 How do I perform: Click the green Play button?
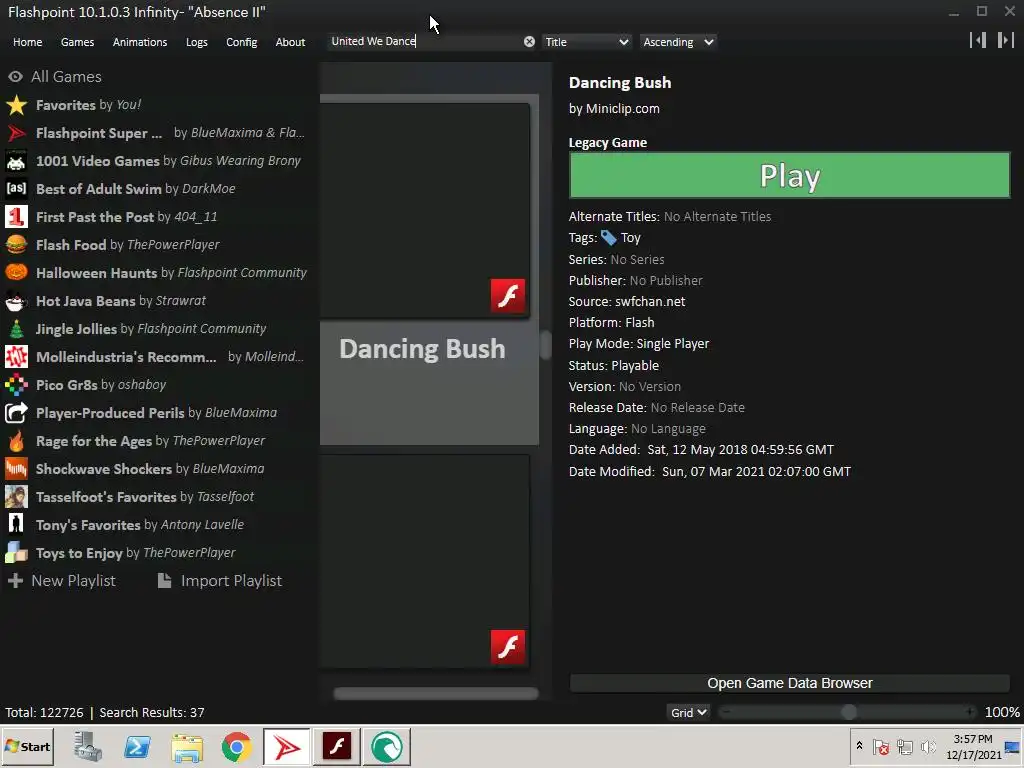coord(790,175)
